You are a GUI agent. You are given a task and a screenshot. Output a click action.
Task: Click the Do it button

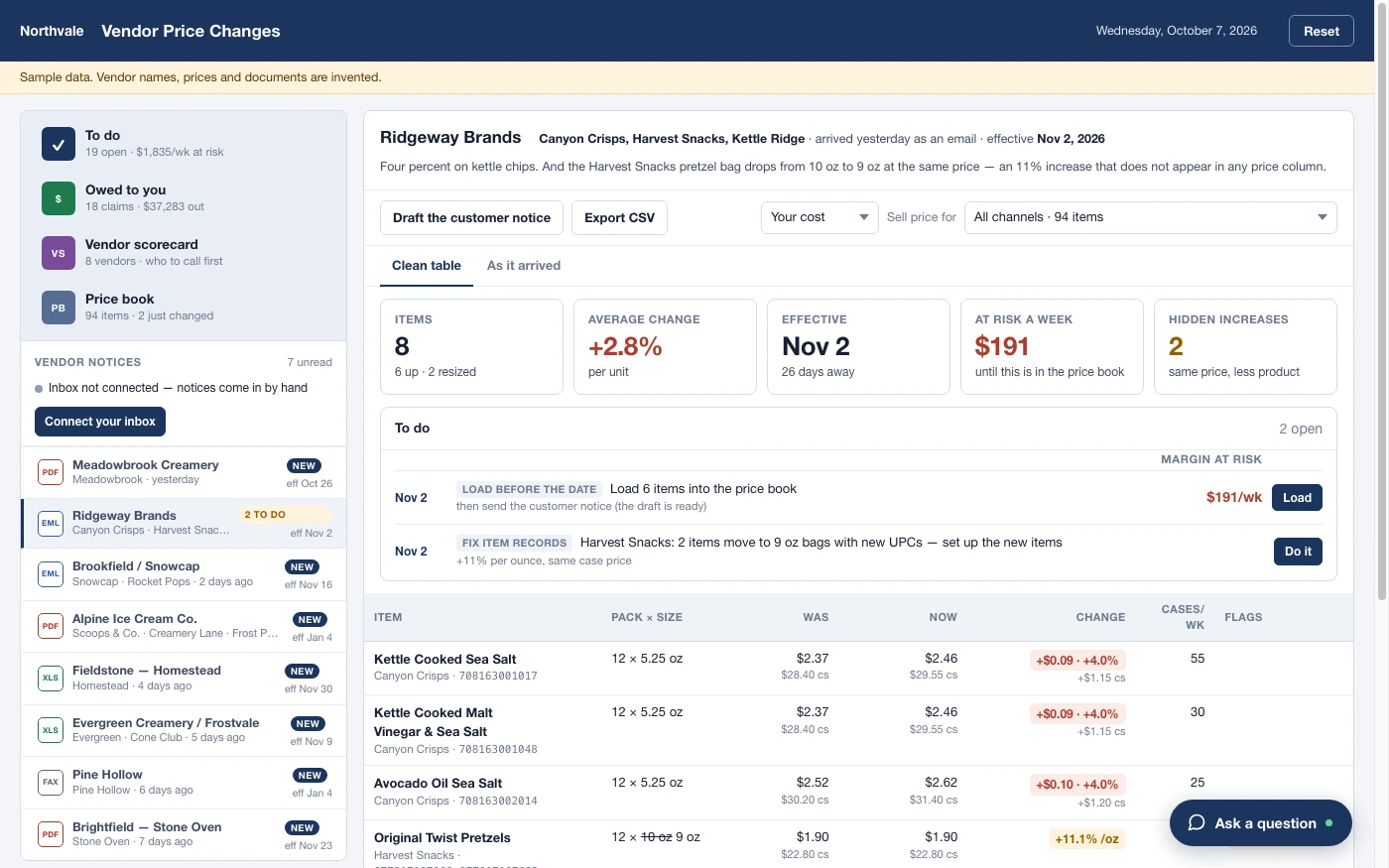[x=1298, y=552]
